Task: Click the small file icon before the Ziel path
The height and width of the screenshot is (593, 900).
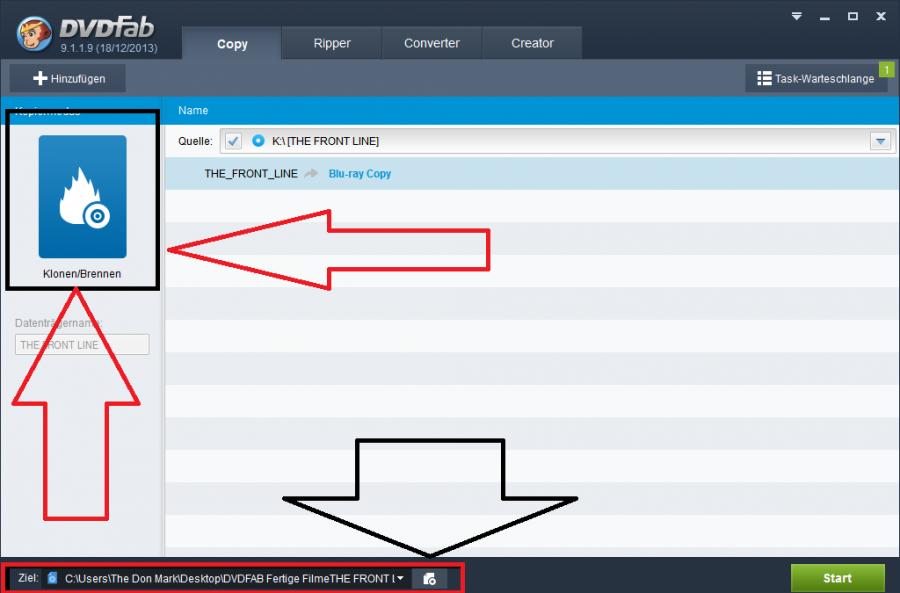Action: tap(52, 578)
